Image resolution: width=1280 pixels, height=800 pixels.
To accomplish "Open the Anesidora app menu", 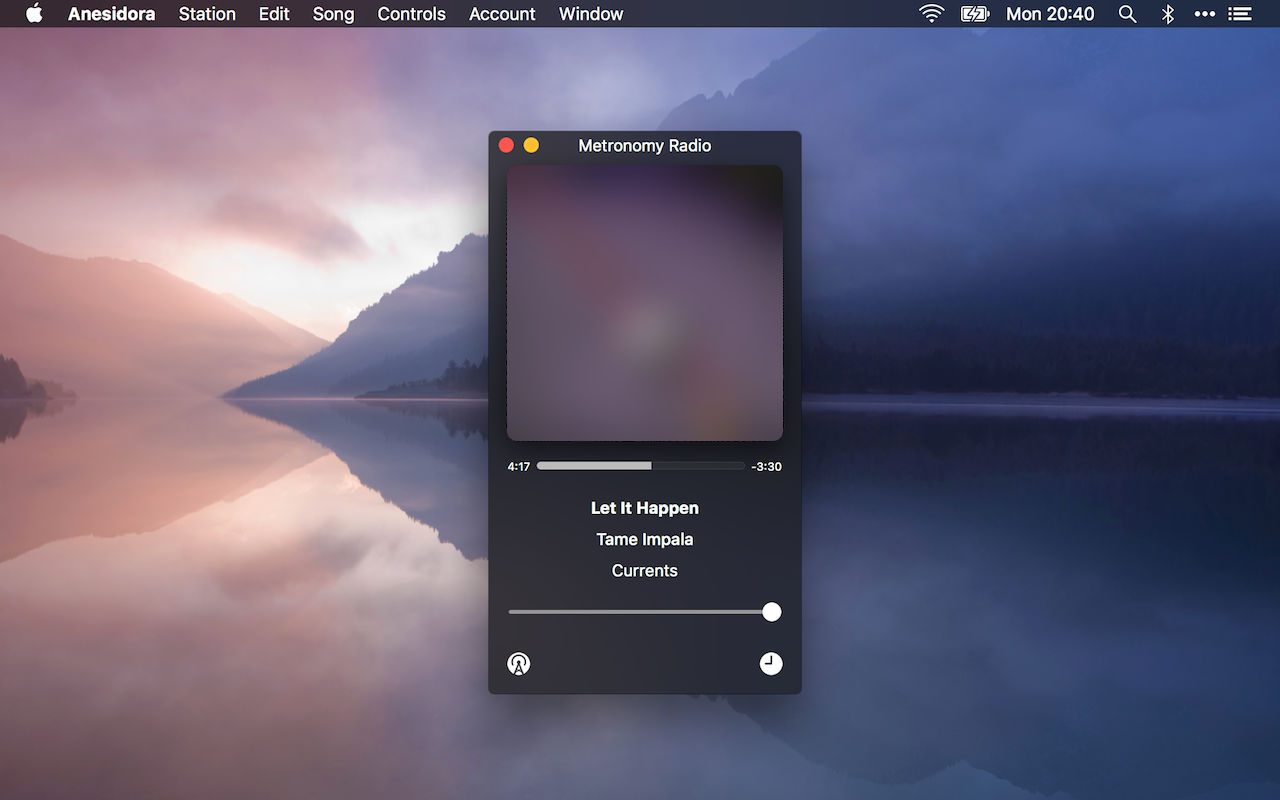I will coord(111,14).
